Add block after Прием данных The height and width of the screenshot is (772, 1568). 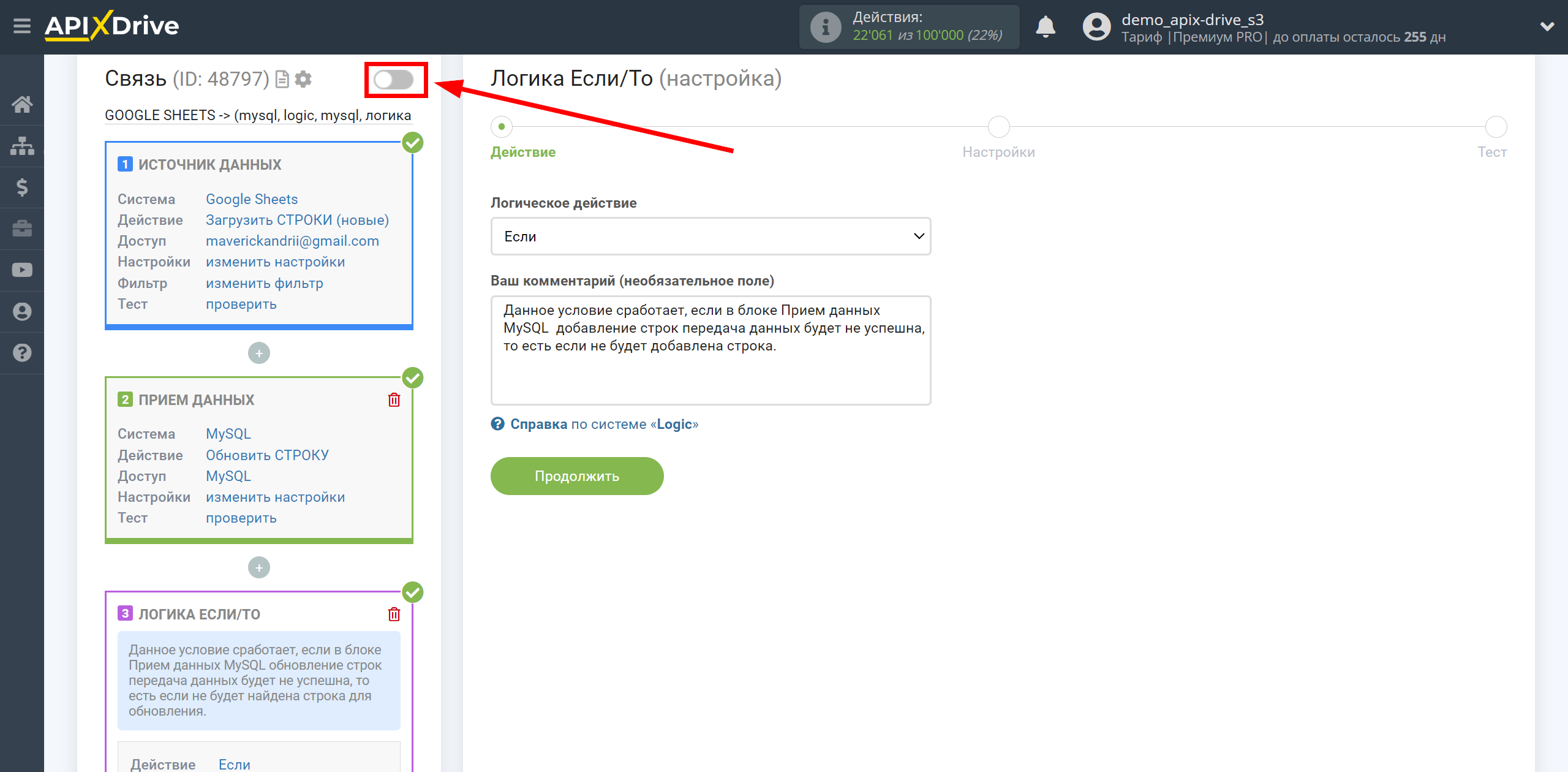[259, 567]
